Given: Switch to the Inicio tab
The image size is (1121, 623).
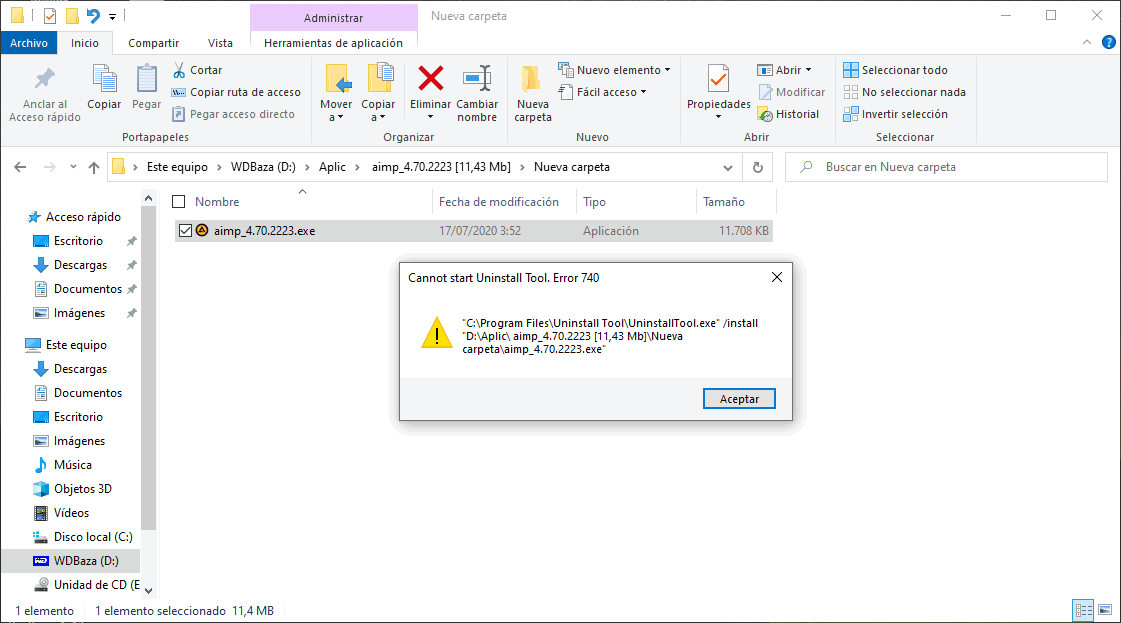Looking at the screenshot, I should coord(84,43).
